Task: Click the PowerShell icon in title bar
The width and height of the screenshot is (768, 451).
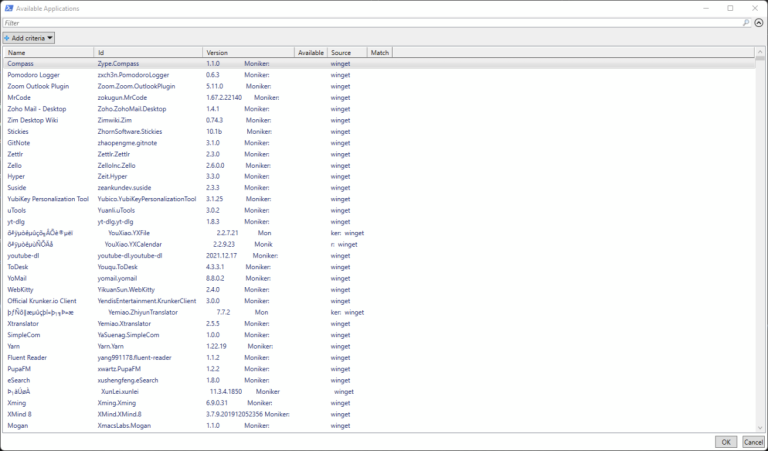Action: click(9, 8)
